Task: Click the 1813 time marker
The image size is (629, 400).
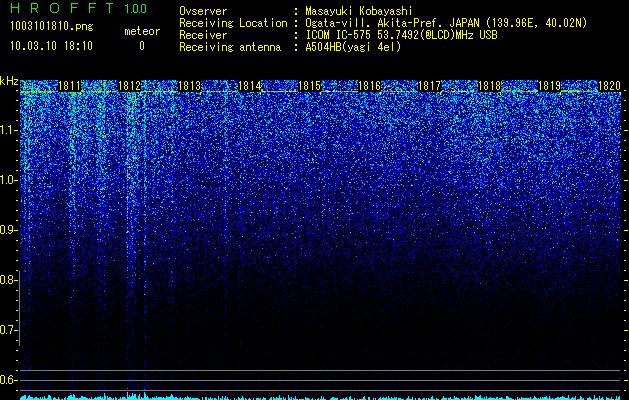Action: (189, 86)
